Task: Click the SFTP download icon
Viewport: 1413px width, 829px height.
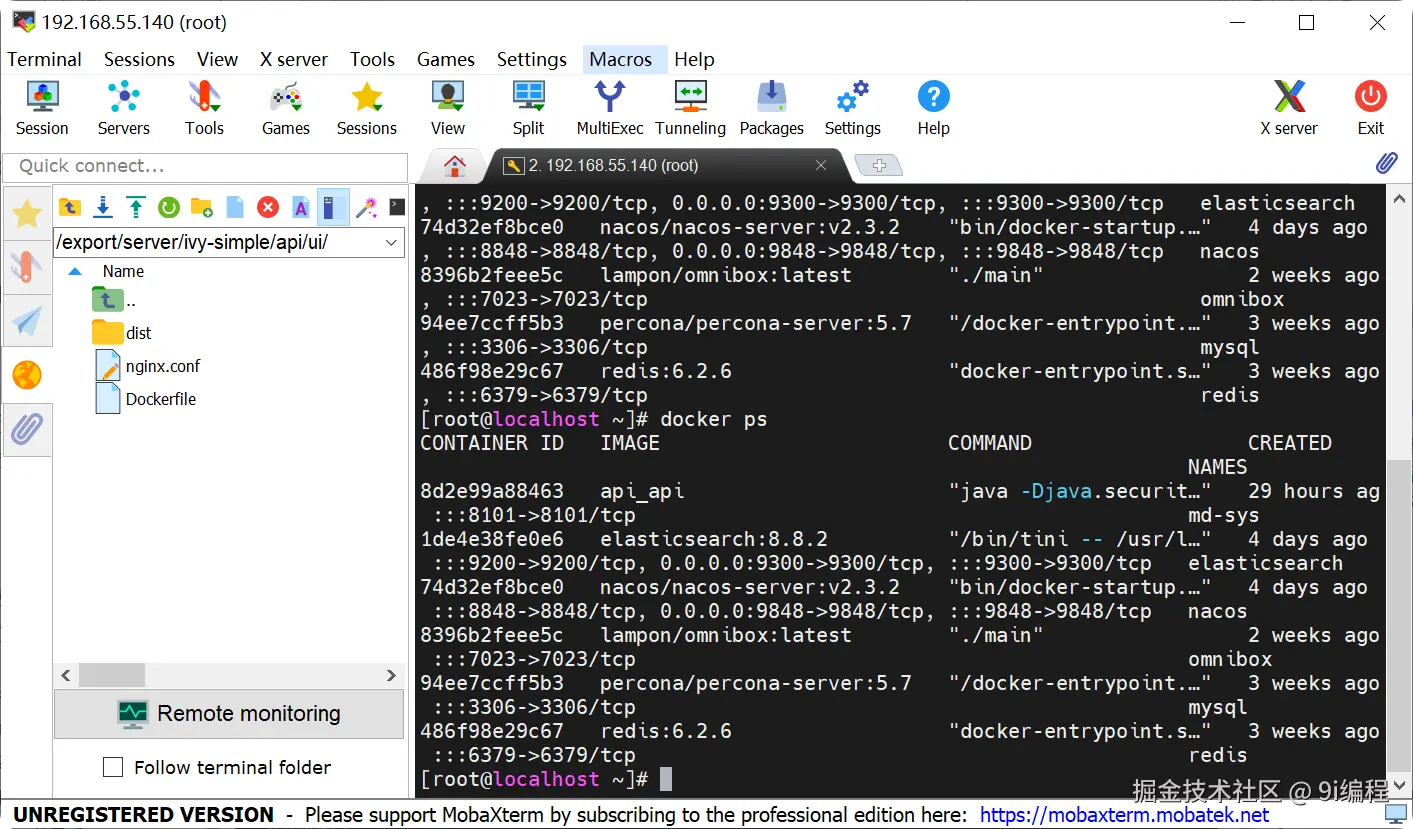Action: pos(102,207)
